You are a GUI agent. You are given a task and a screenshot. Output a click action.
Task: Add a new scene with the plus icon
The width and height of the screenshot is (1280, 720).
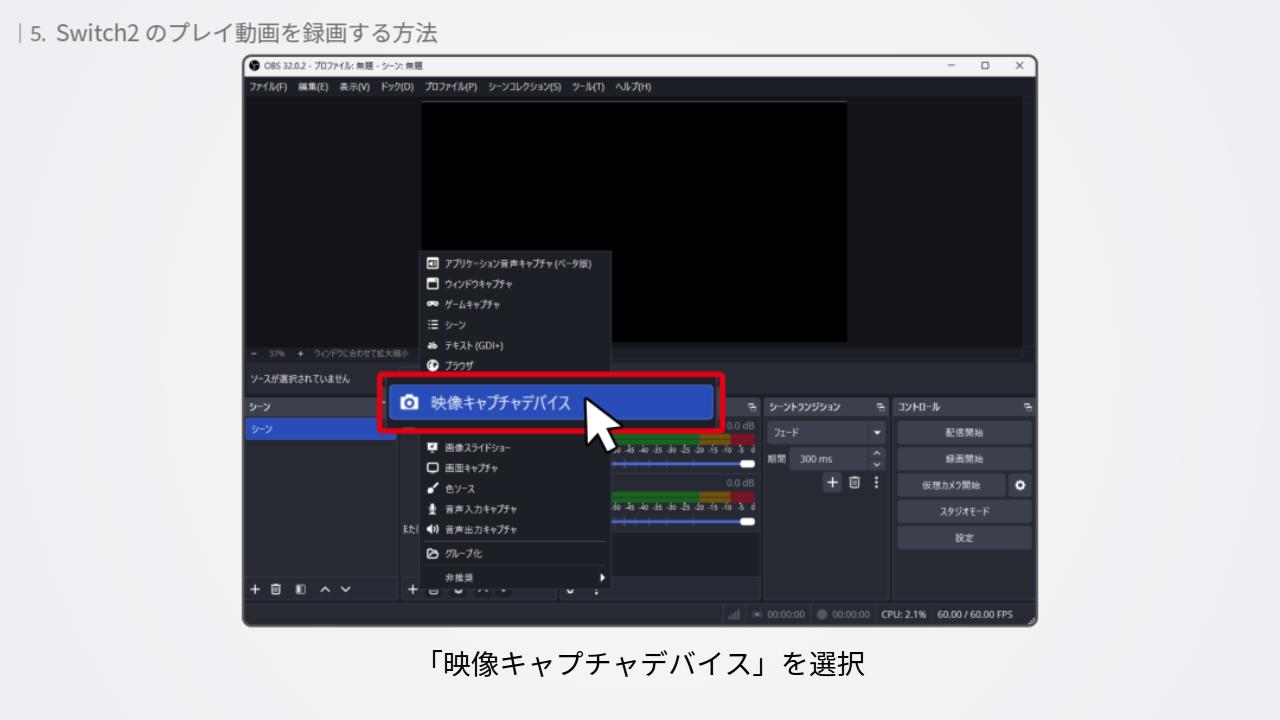click(254, 589)
